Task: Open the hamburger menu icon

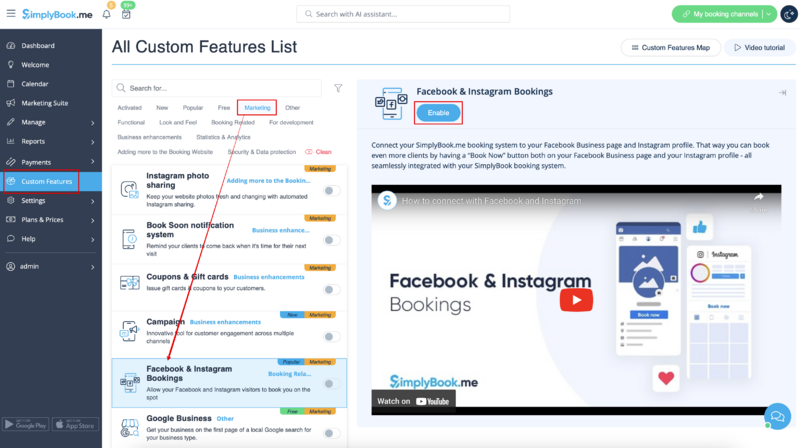Action: [x=11, y=13]
